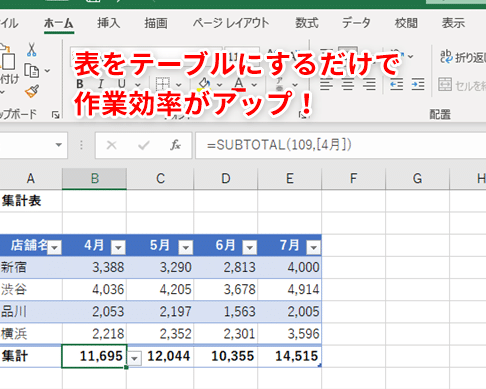Open the ホーム tab
This screenshot has height=389, width=486.
coord(59,23)
